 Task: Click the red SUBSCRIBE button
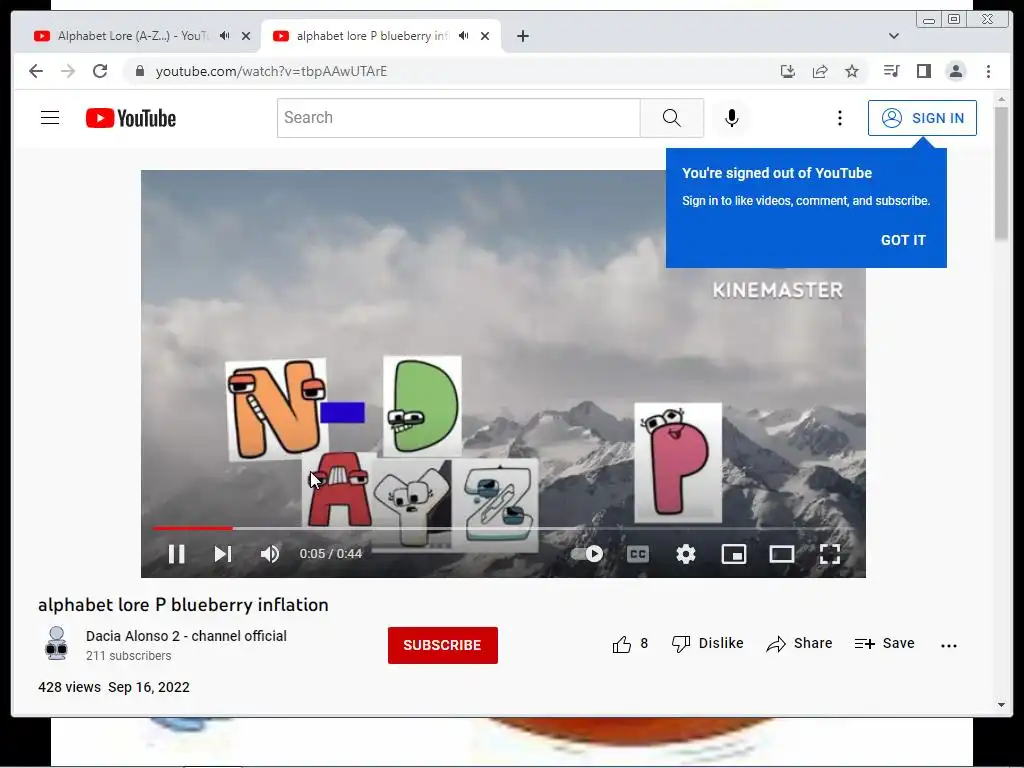(442, 645)
